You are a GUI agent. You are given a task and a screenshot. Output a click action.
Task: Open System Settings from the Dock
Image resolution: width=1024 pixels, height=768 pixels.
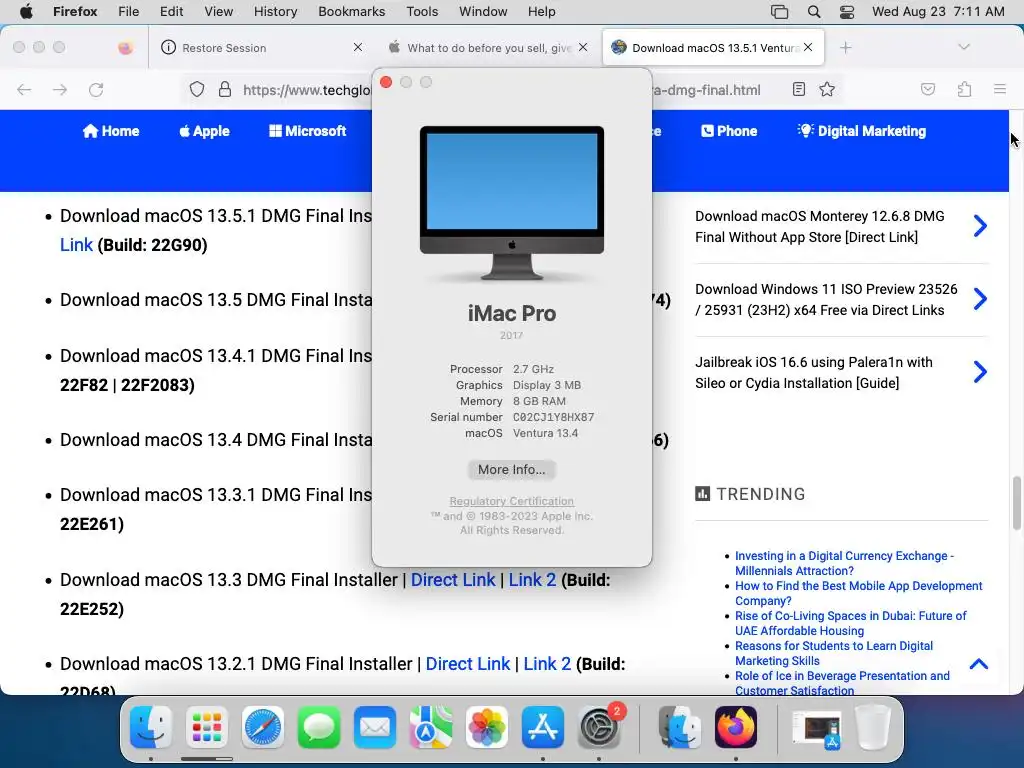599,727
